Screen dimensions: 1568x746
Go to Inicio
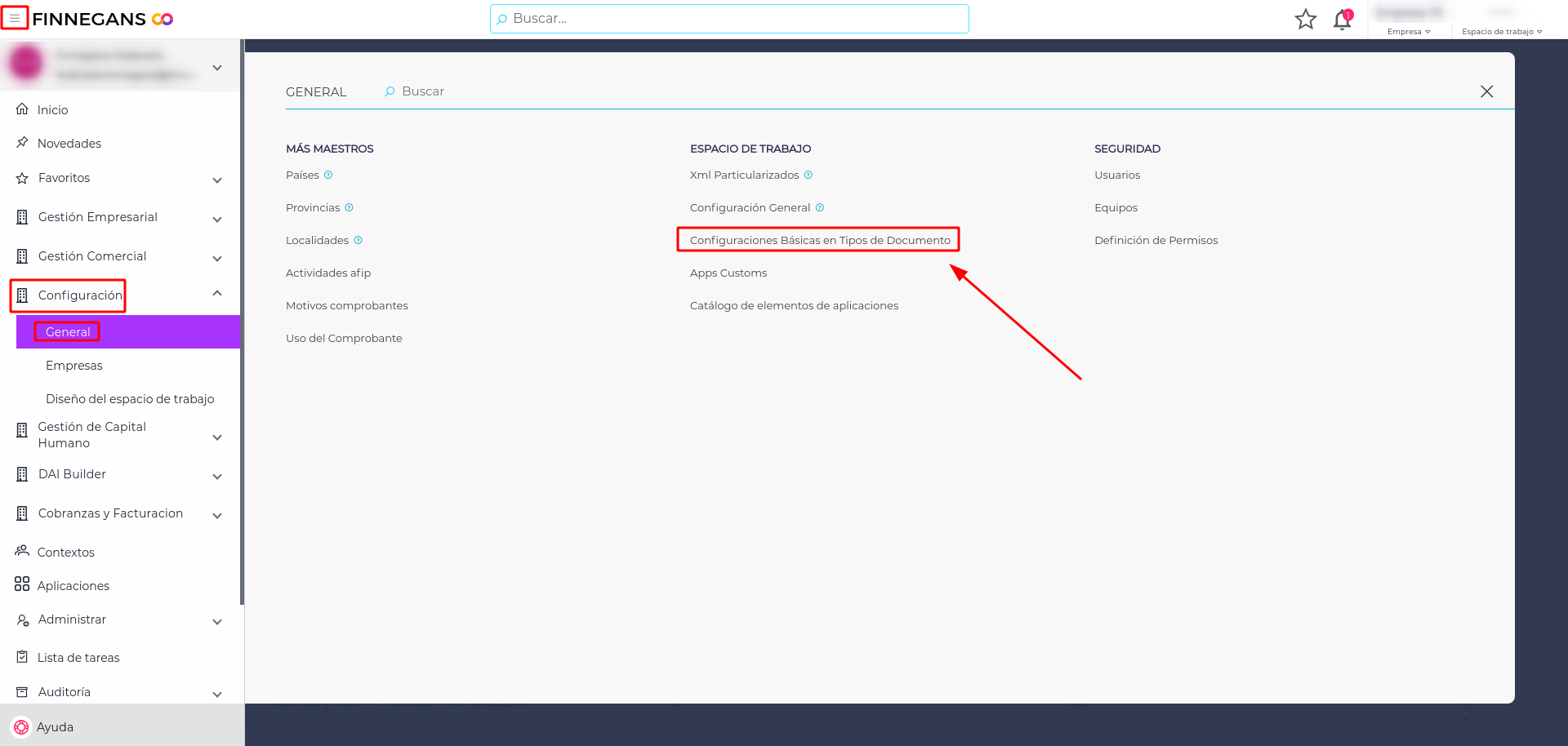[52, 109]
